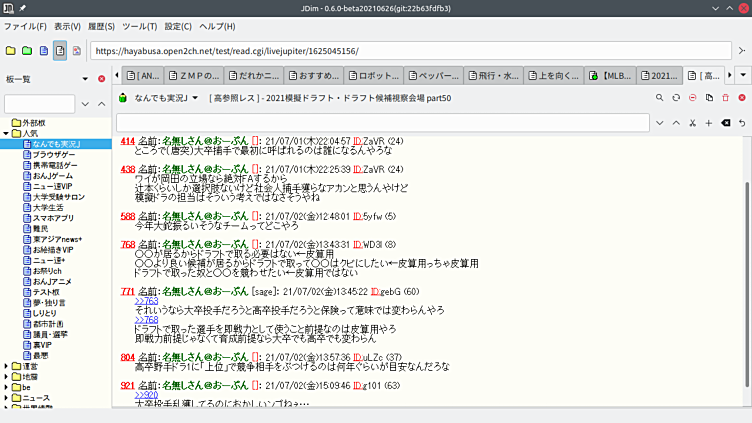Click the plus icon in thread search bar
The width and height of the screenshot is (752, 423).
pyautogui.click(x=709, y=122)
